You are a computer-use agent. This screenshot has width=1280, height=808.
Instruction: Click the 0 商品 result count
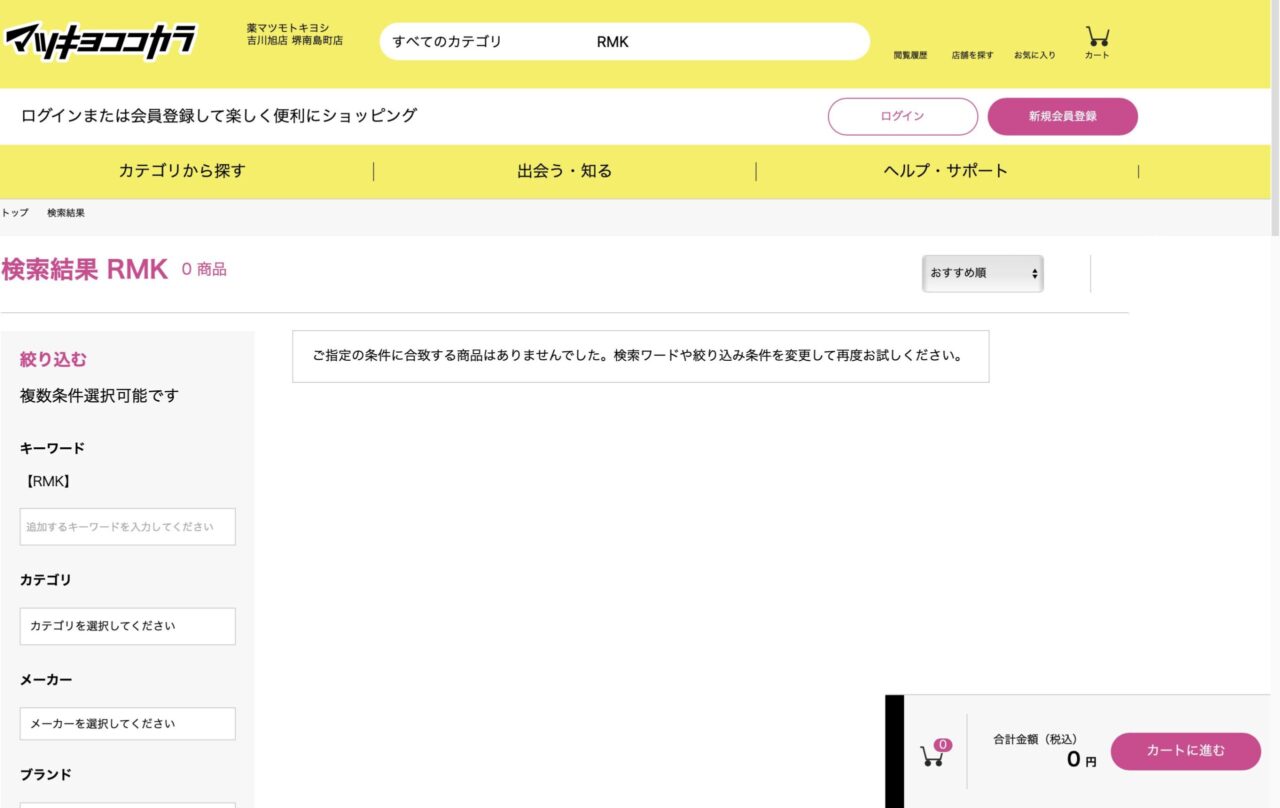204,269
